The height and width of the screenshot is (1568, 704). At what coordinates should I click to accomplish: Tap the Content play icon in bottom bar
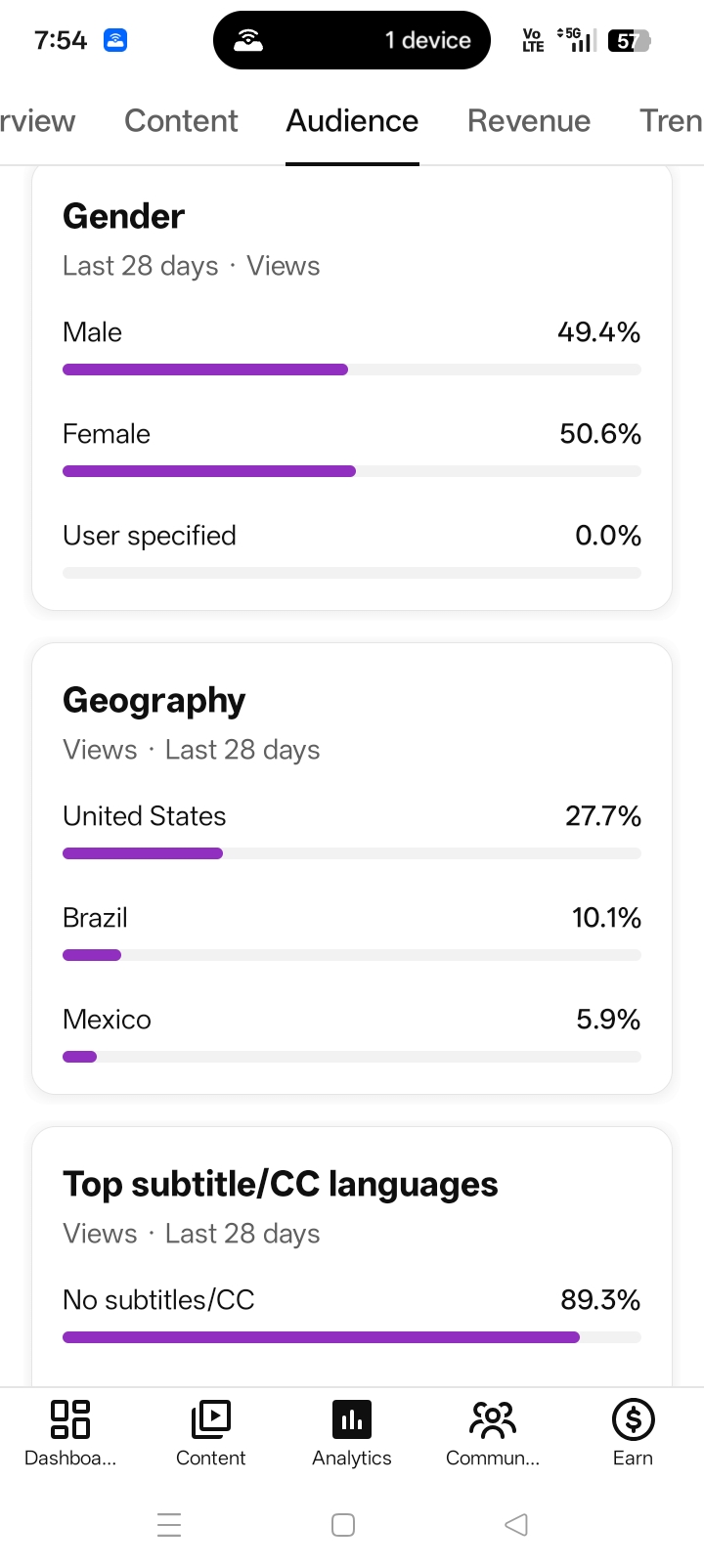pyautogui.click(x=211, y=1419)
